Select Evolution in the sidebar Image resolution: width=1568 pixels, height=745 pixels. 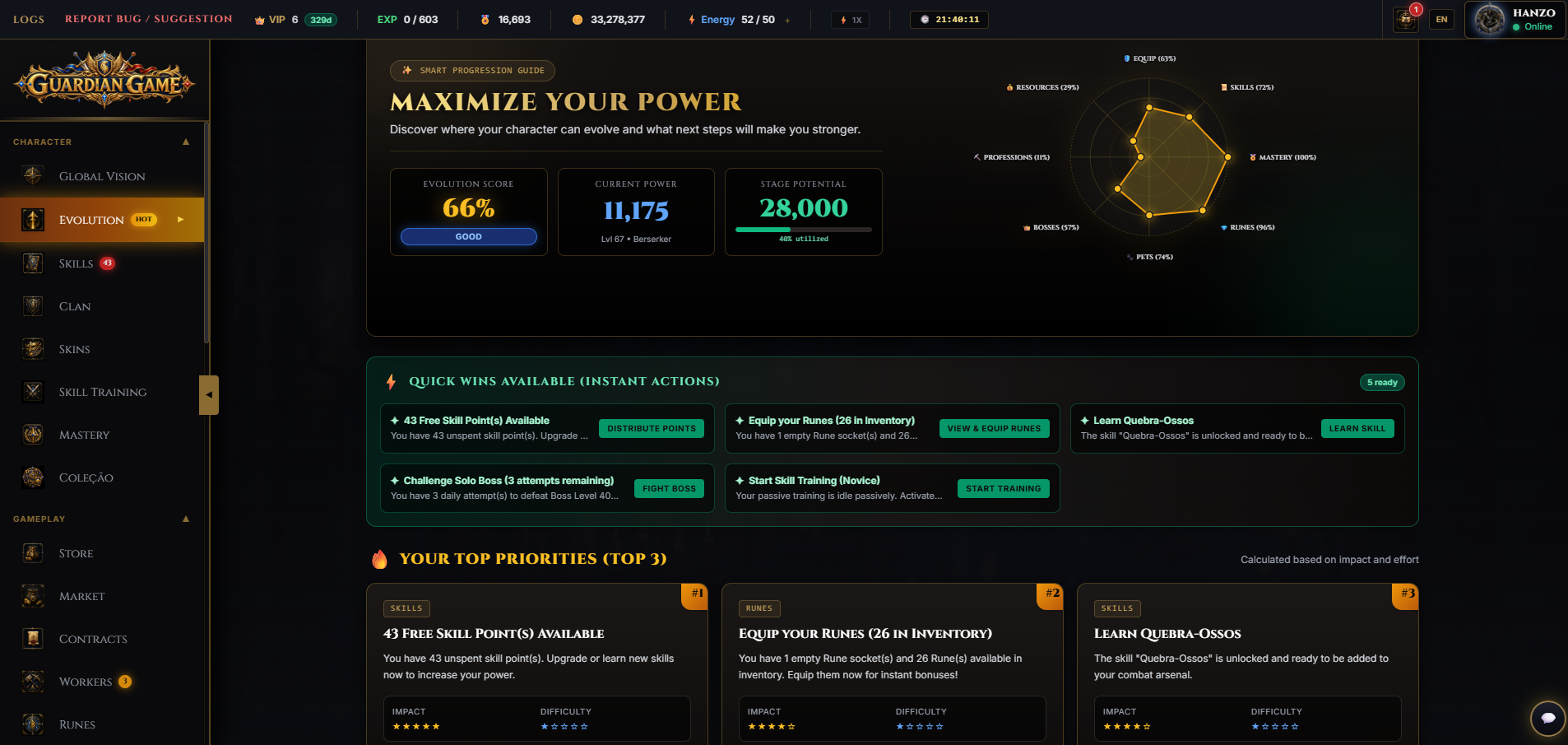[102, 220]
